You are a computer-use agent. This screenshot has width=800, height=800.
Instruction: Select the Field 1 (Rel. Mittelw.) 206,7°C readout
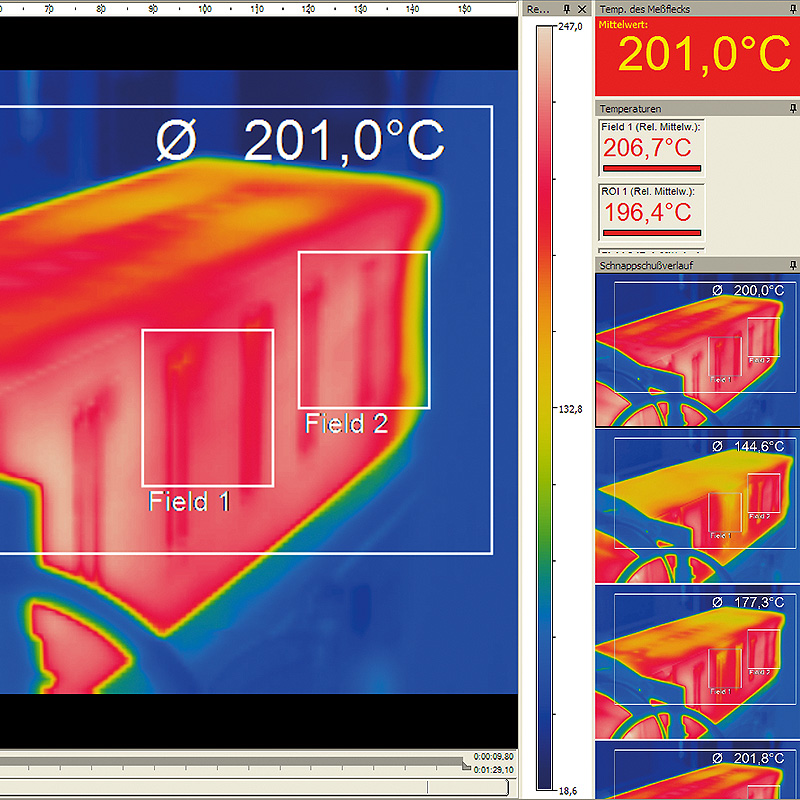click(x=651, y=148)
